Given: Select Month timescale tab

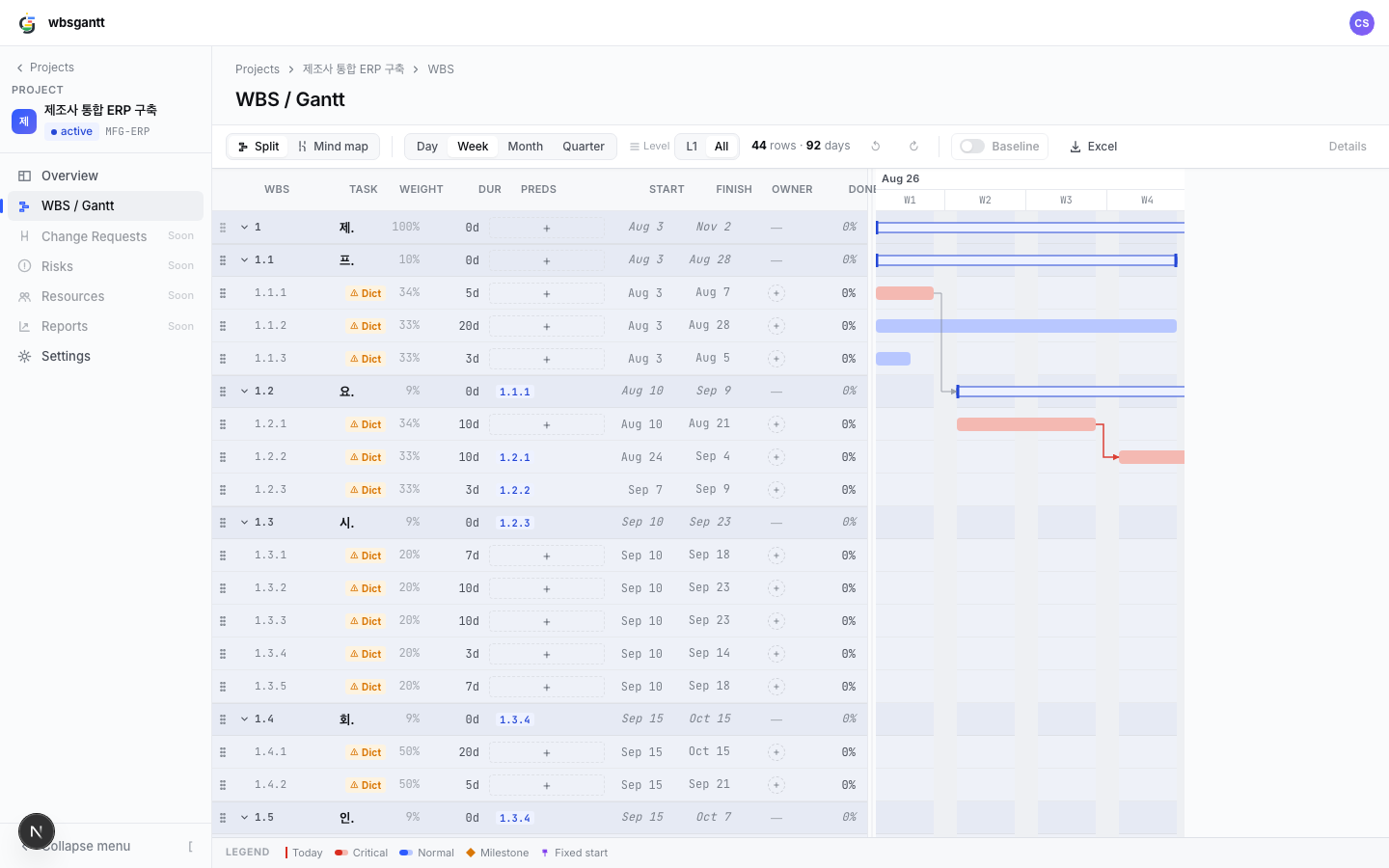Looking at the screenshot, I should 526,147.
